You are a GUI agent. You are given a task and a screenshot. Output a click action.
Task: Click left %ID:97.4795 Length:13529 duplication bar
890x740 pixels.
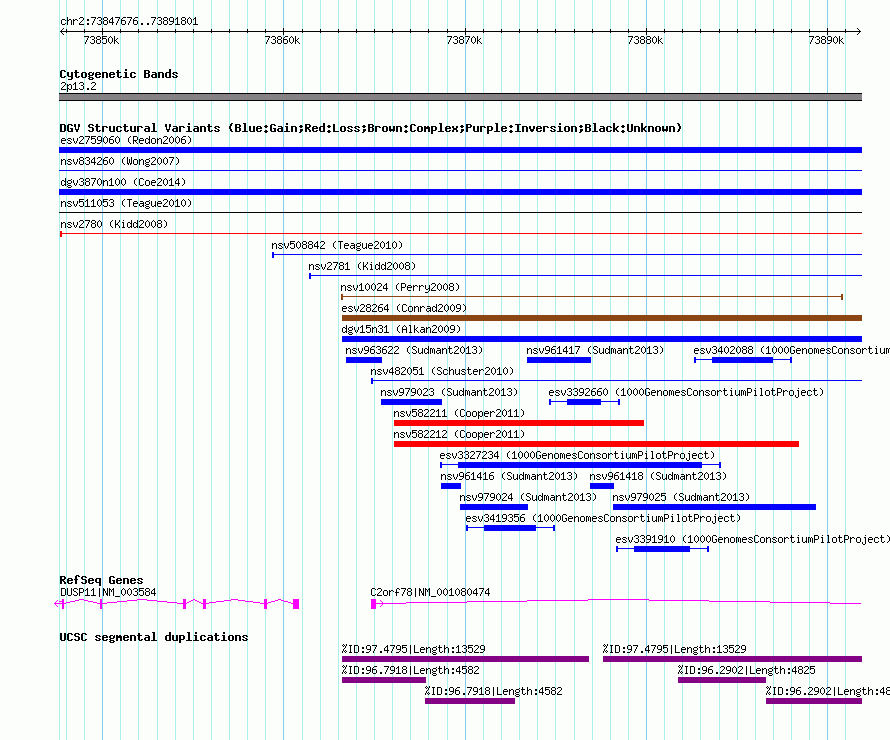coord(465,659)
